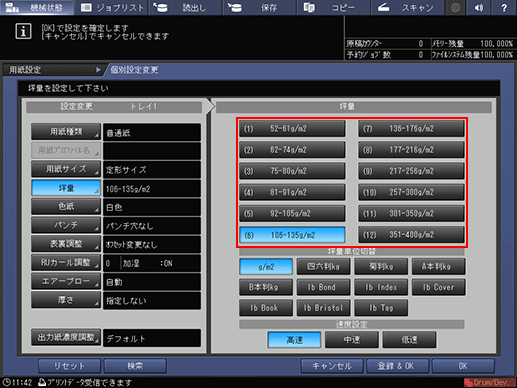Click the リセット reset button

click(x=69, y=366)
